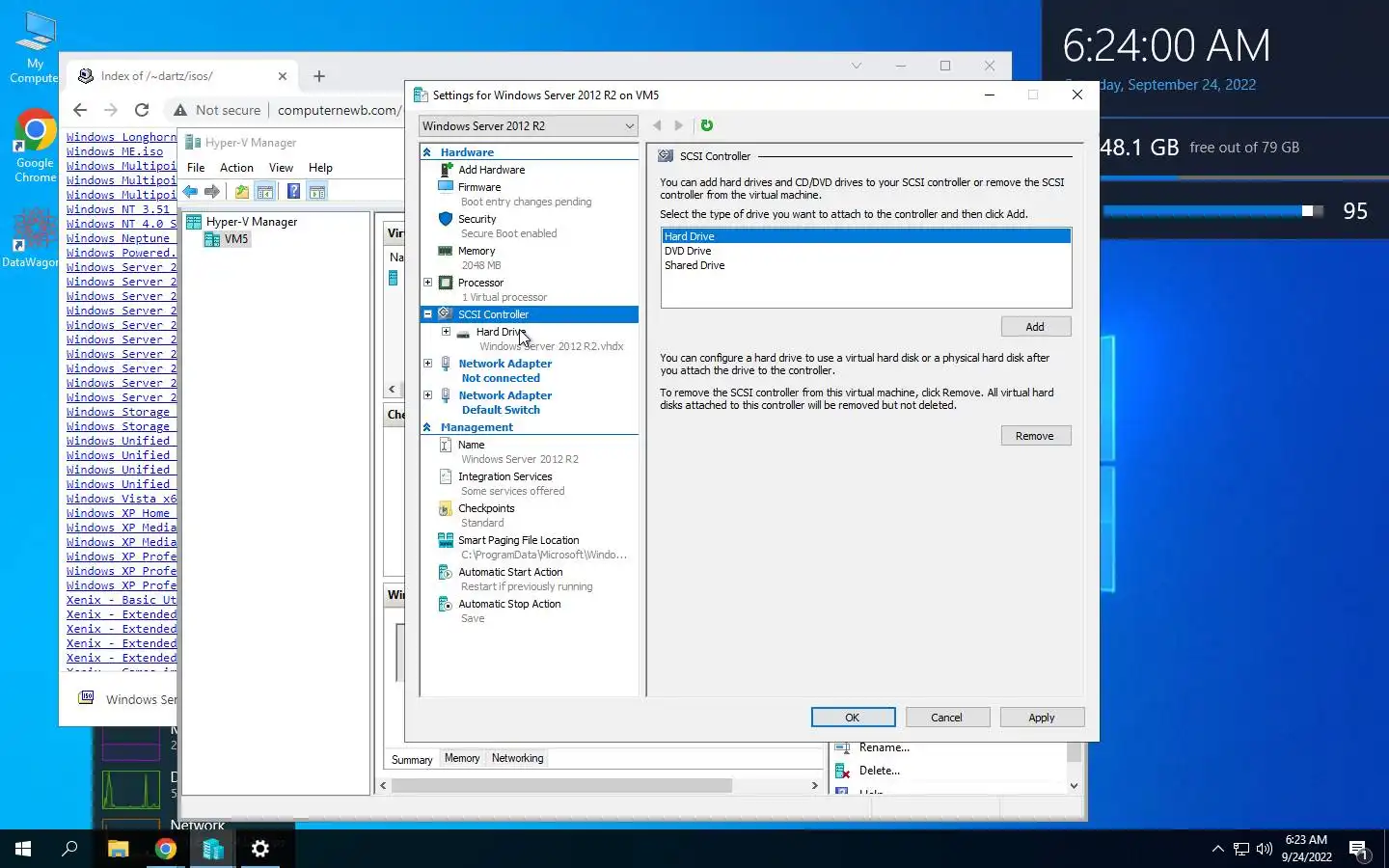Open Help menu in Hyper-V Manager
Screen dimensions: 1389x868
pyautogui.click(x=320, y=168)
